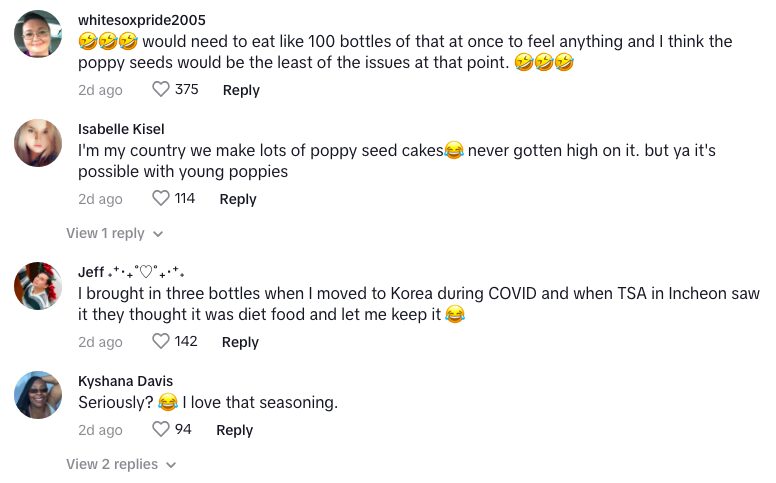Viewport: 776px width, 483px height.
Task: Visit Jeff's username profile link
Action: [93, 272]
